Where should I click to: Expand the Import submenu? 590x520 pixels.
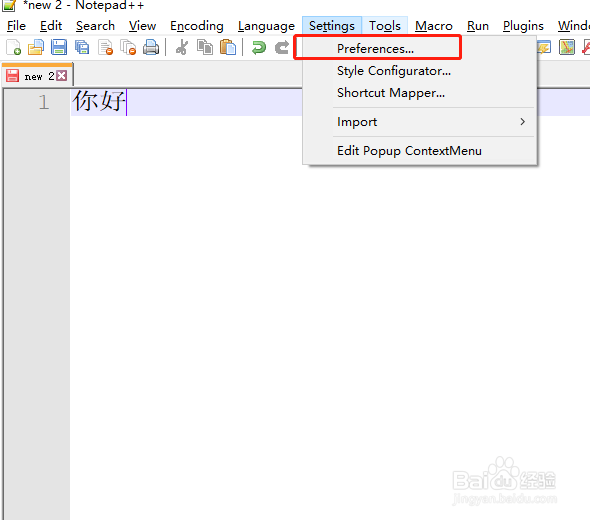point(420,122)
